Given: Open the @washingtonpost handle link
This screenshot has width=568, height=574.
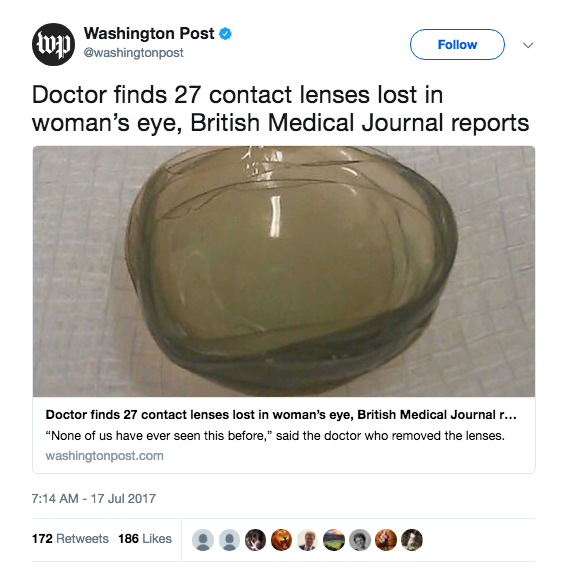Looking at the screenshot, I should click(x=134, y=53).
